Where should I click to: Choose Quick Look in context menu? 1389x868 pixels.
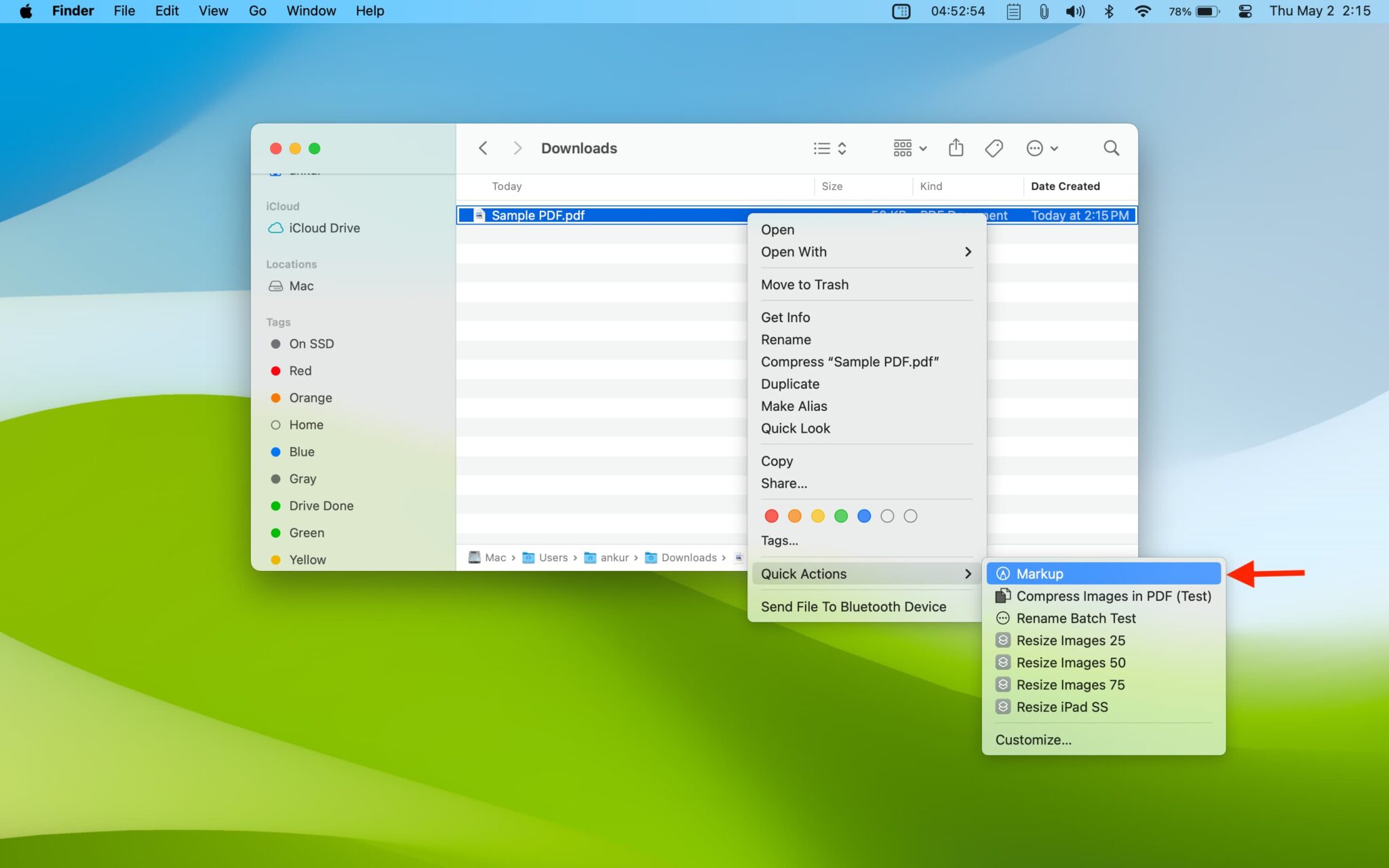[866, 429]
